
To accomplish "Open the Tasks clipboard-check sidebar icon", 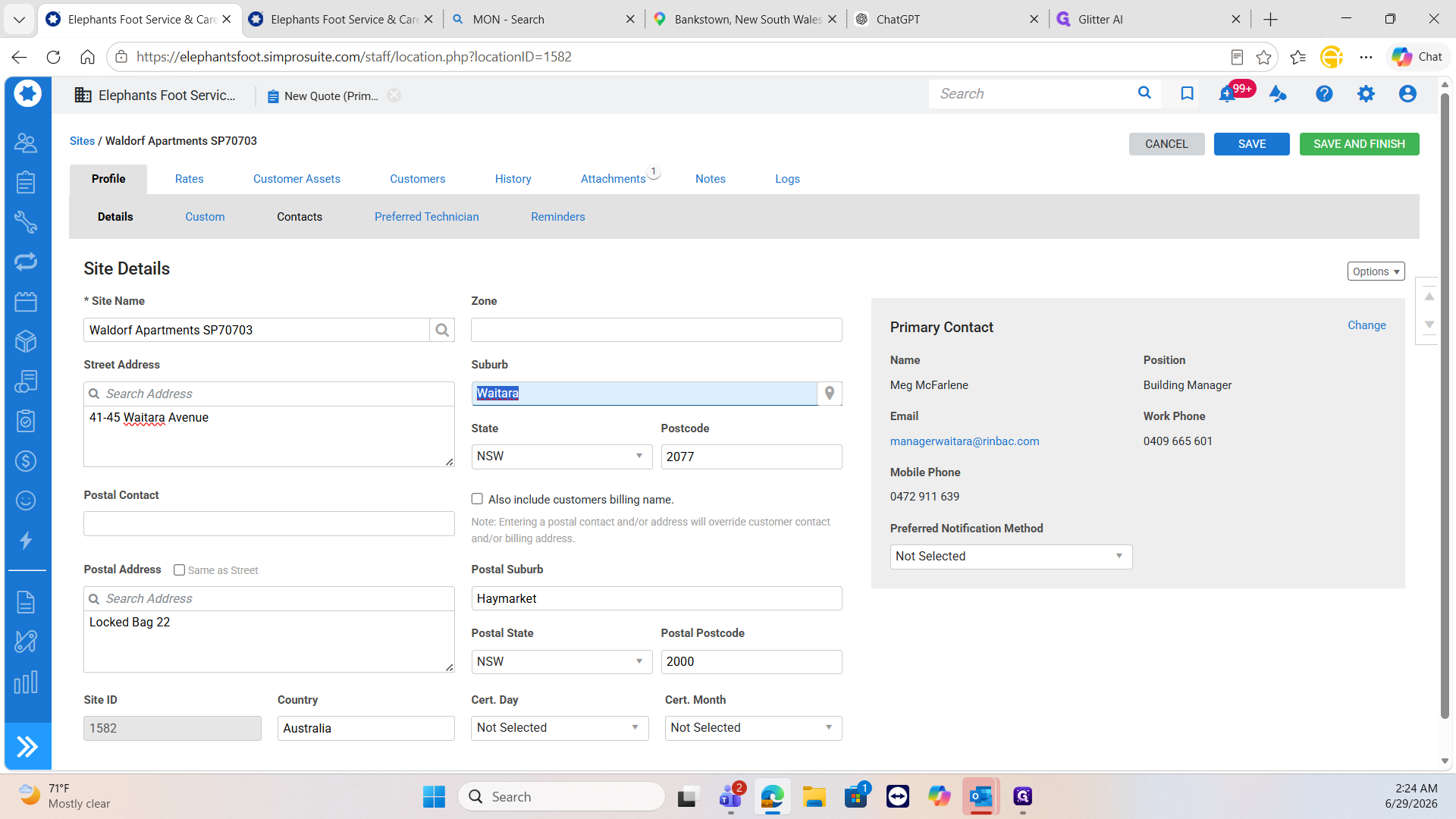I will 26,421.
